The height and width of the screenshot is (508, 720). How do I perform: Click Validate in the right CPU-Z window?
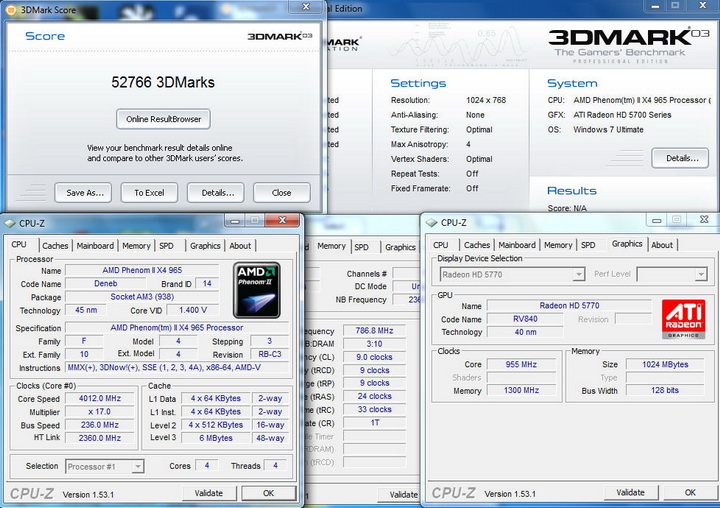pyautogui.click(x=630, y=492)
